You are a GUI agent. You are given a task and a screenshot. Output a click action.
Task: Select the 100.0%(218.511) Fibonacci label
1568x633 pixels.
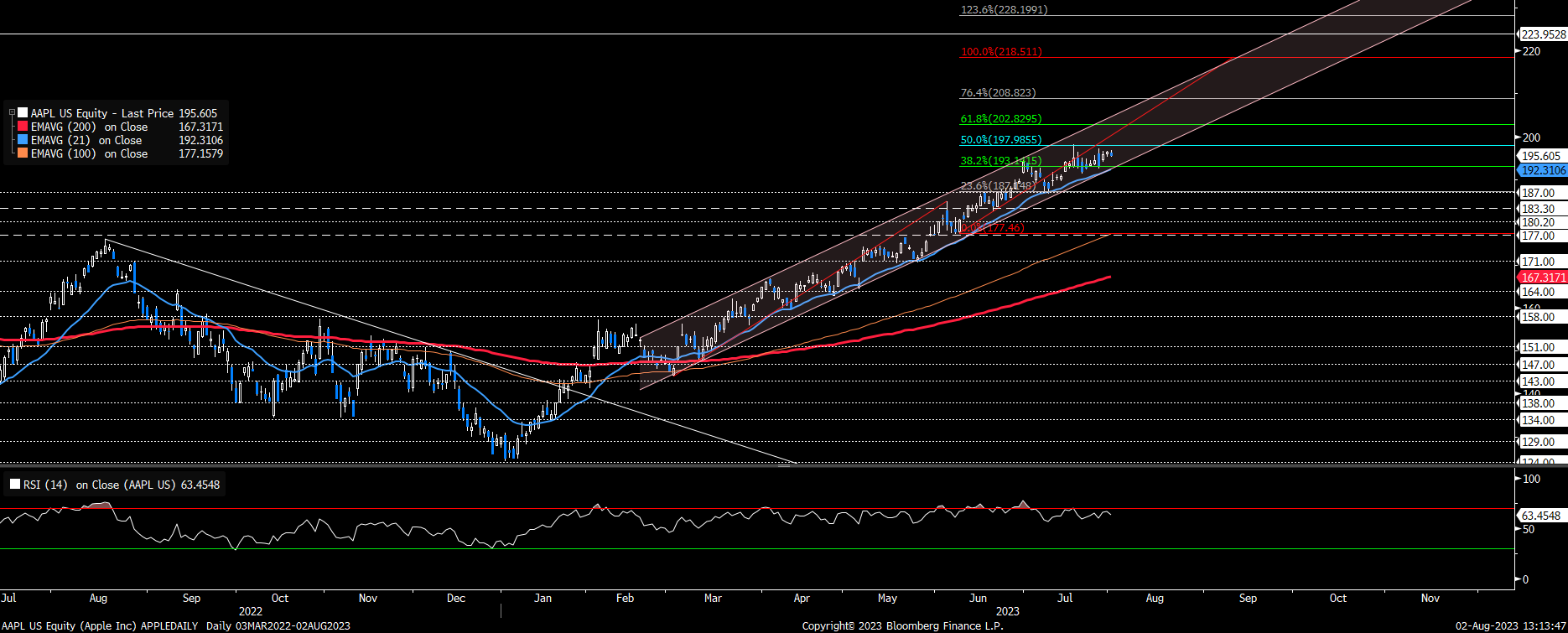coord(1001,52)
